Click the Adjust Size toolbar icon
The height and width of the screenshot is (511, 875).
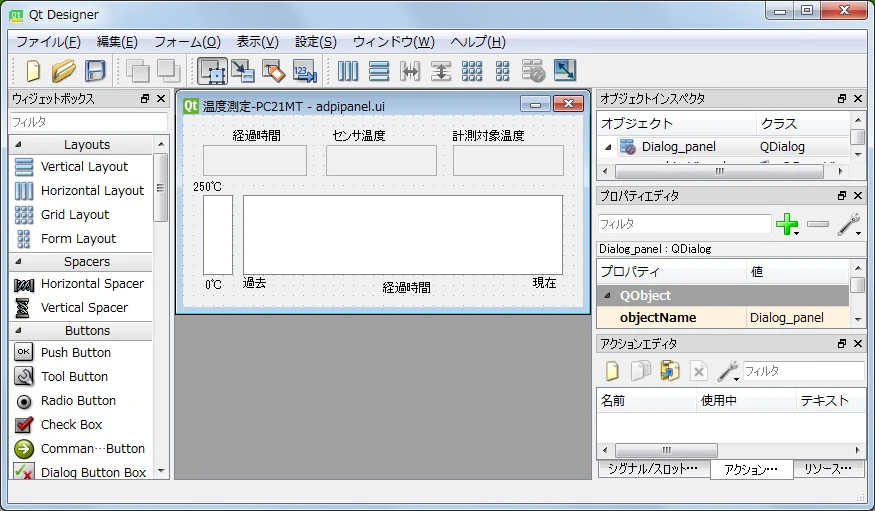click(x=565, y=71)
